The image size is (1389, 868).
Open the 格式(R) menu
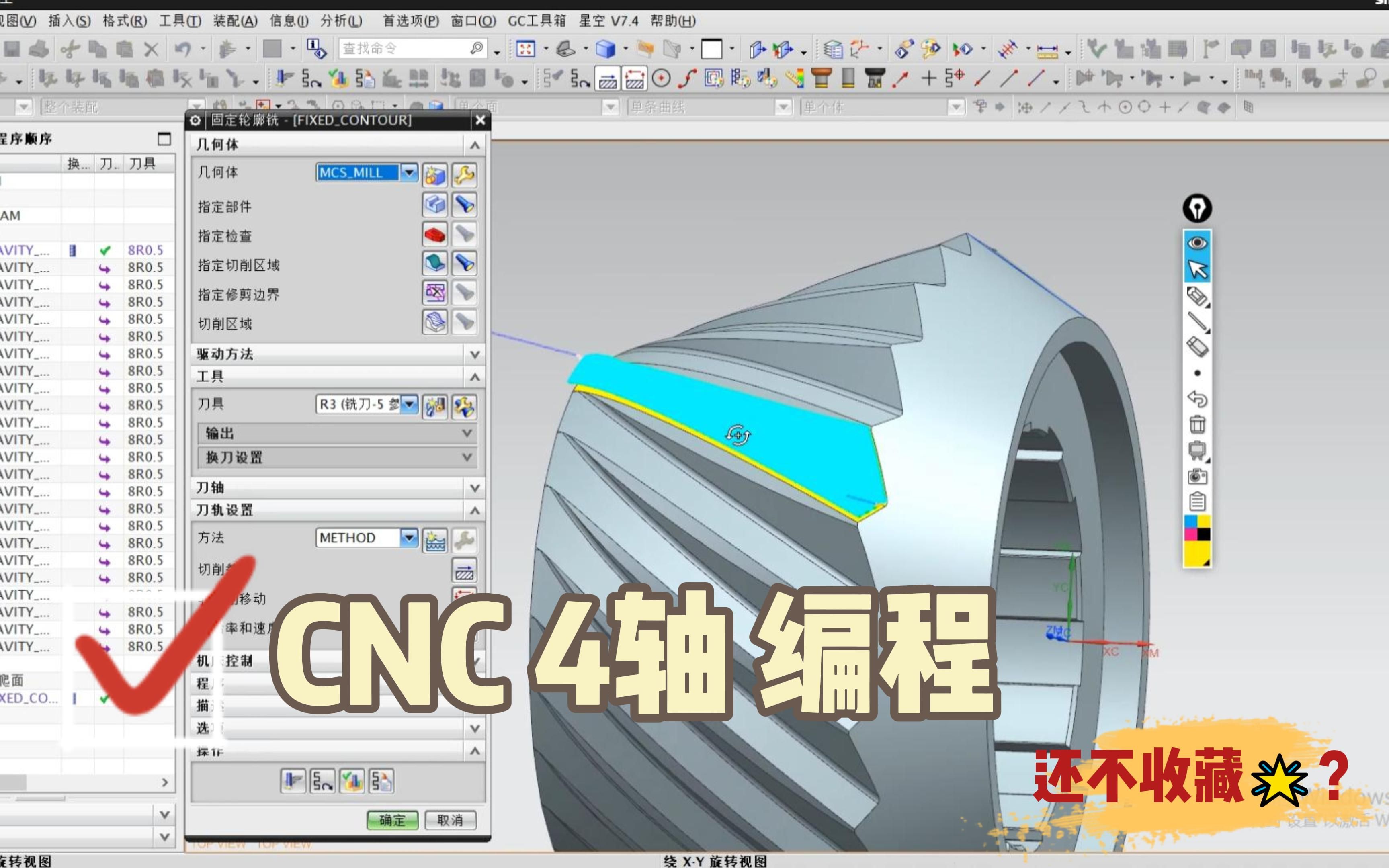coord(125,21)
